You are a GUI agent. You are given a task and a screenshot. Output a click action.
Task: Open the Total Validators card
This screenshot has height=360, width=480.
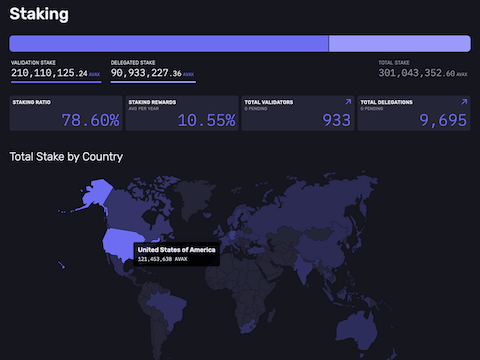pyautogui.click(x=298, y=113)
